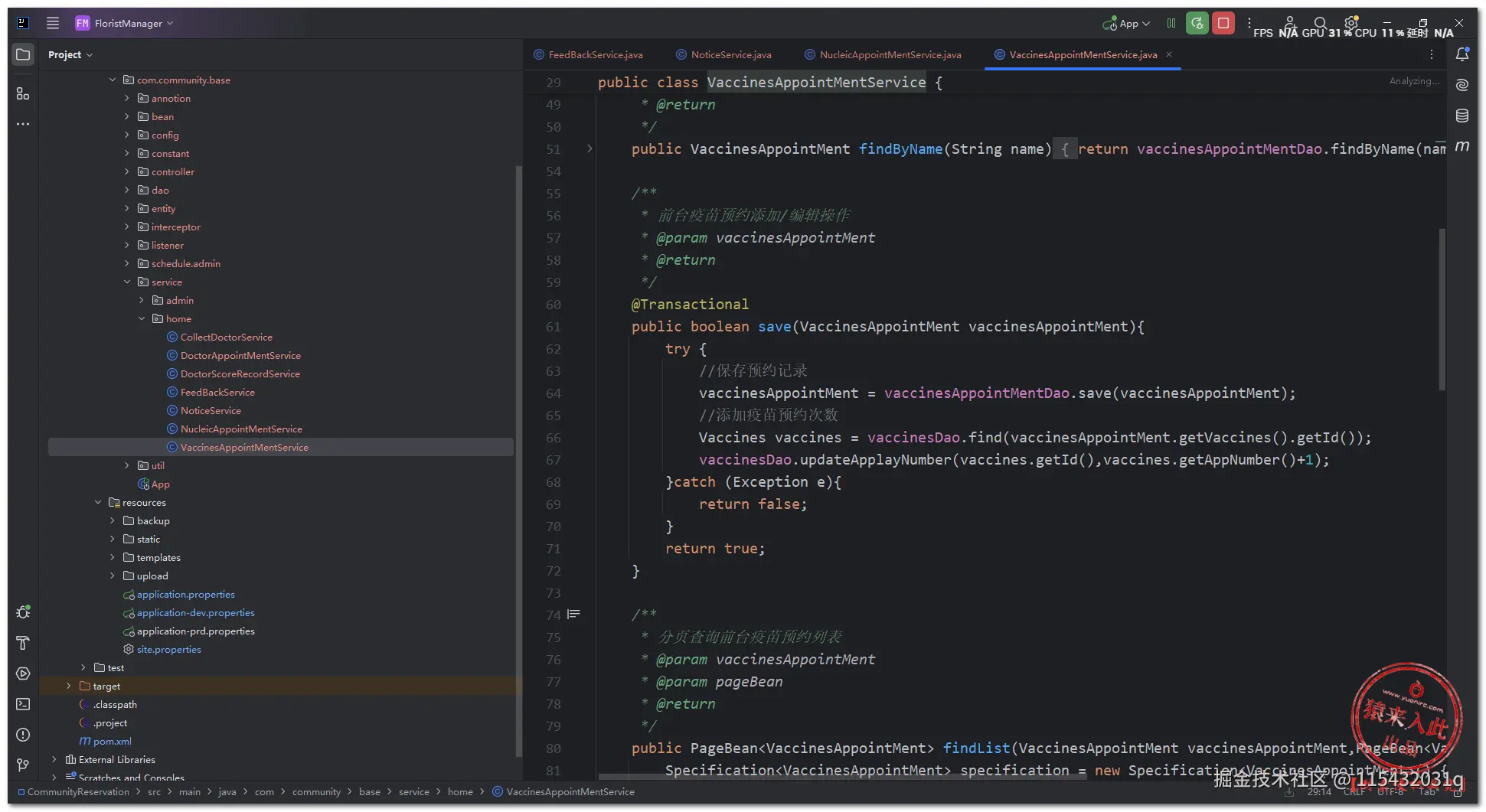The image size is (1486, 812).
Task: Collapse the service package
Action: tap(127, 282)
